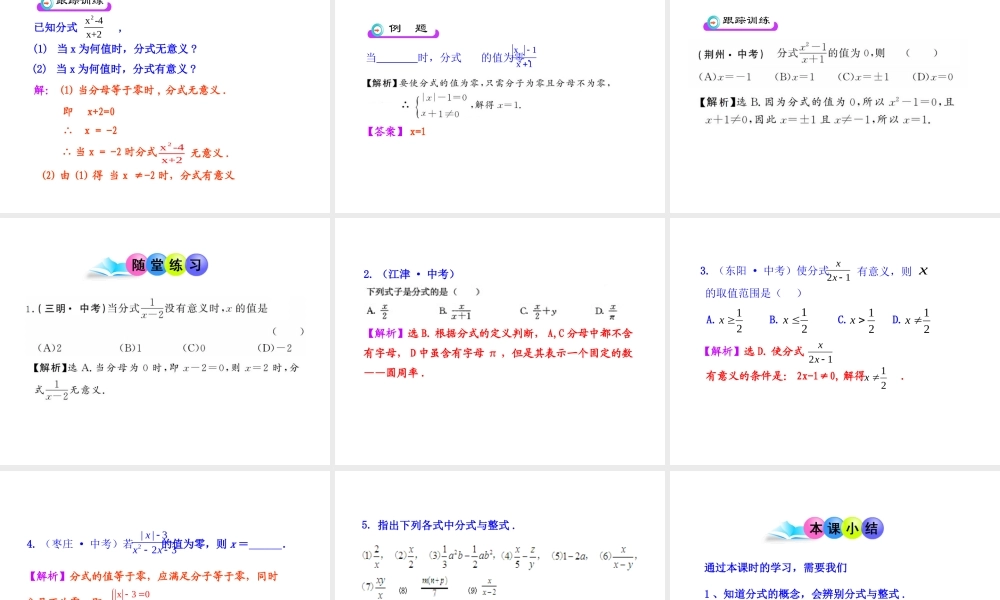
Task: Click the blue sphere decoration on 本课小结
Action: (835, 529)
